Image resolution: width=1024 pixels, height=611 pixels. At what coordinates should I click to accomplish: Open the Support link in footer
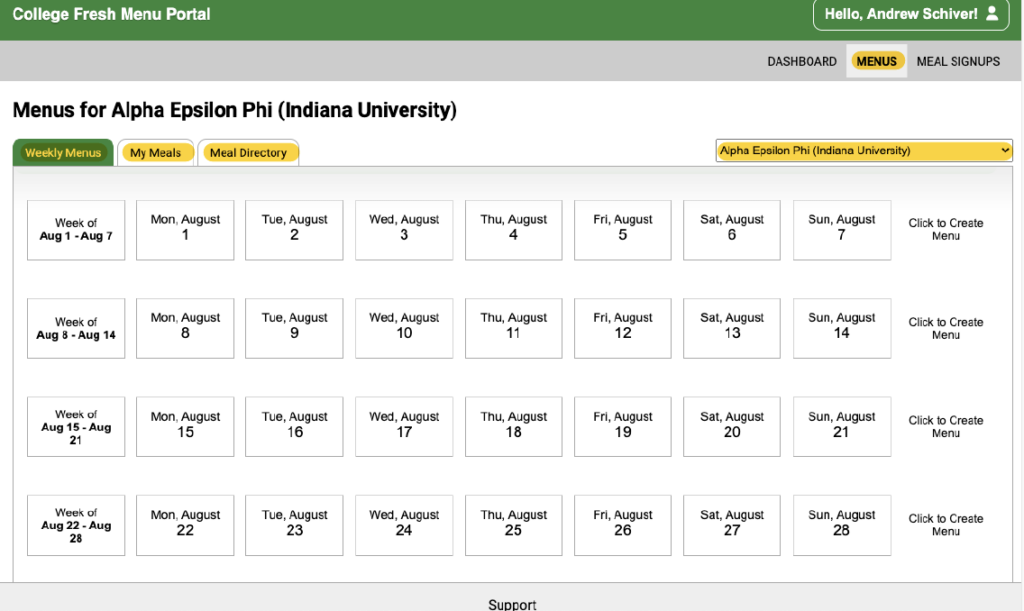tap(512, 604)
